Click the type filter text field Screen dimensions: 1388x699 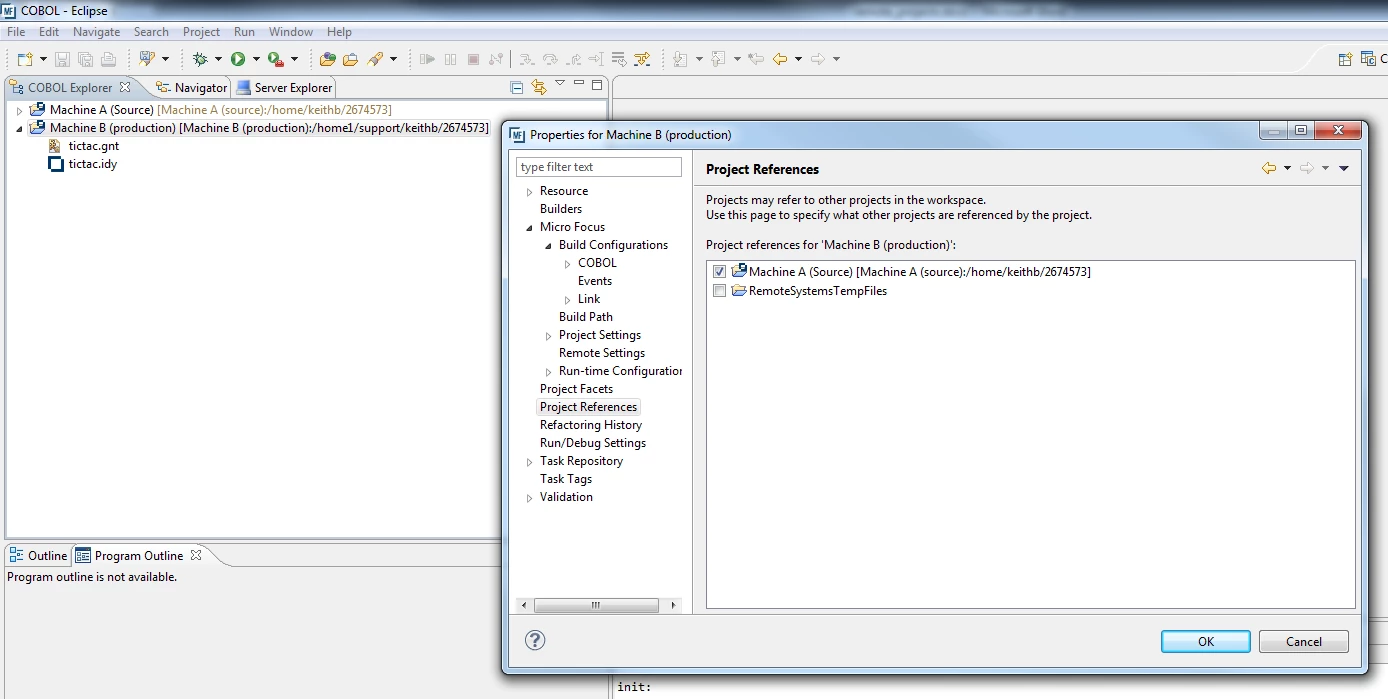click(599, 167)
